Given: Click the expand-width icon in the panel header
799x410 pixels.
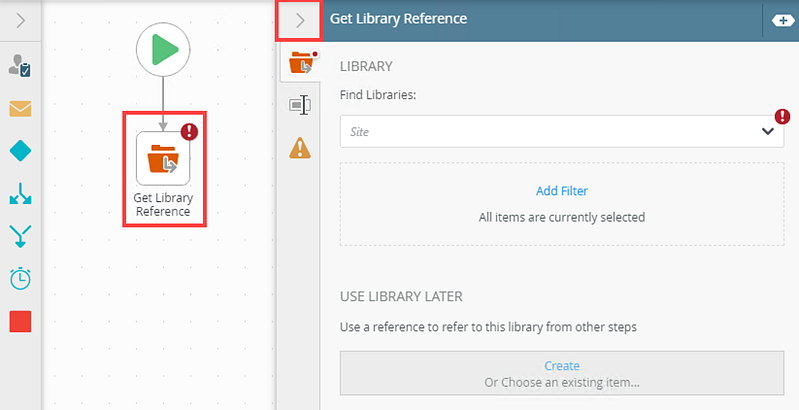Looking at the screenshot, I should click(778, 20).
